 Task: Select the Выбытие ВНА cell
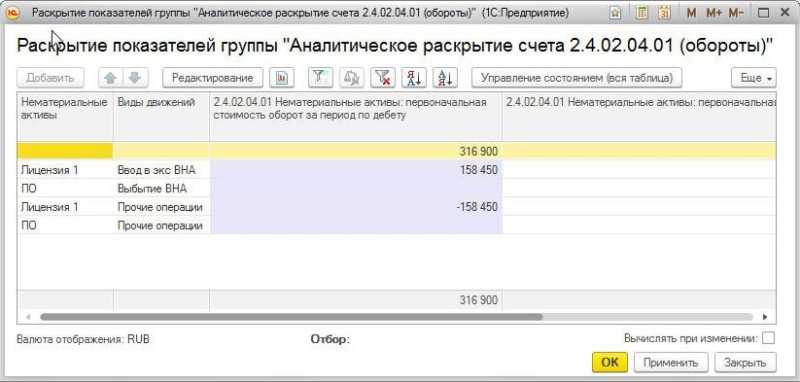(x=161, y=189)
